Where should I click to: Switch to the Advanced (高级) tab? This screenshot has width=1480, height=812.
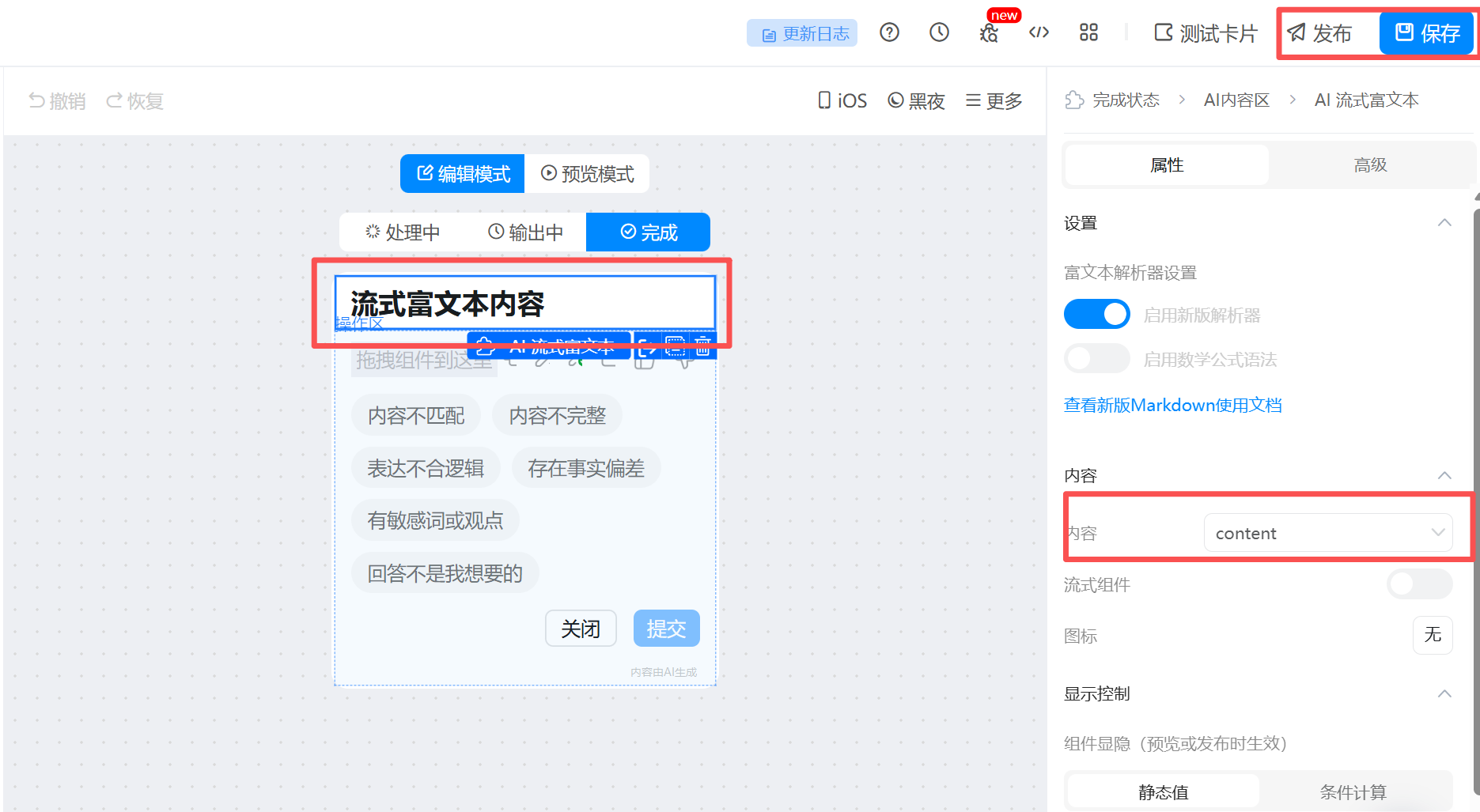tap(1370, 165)
